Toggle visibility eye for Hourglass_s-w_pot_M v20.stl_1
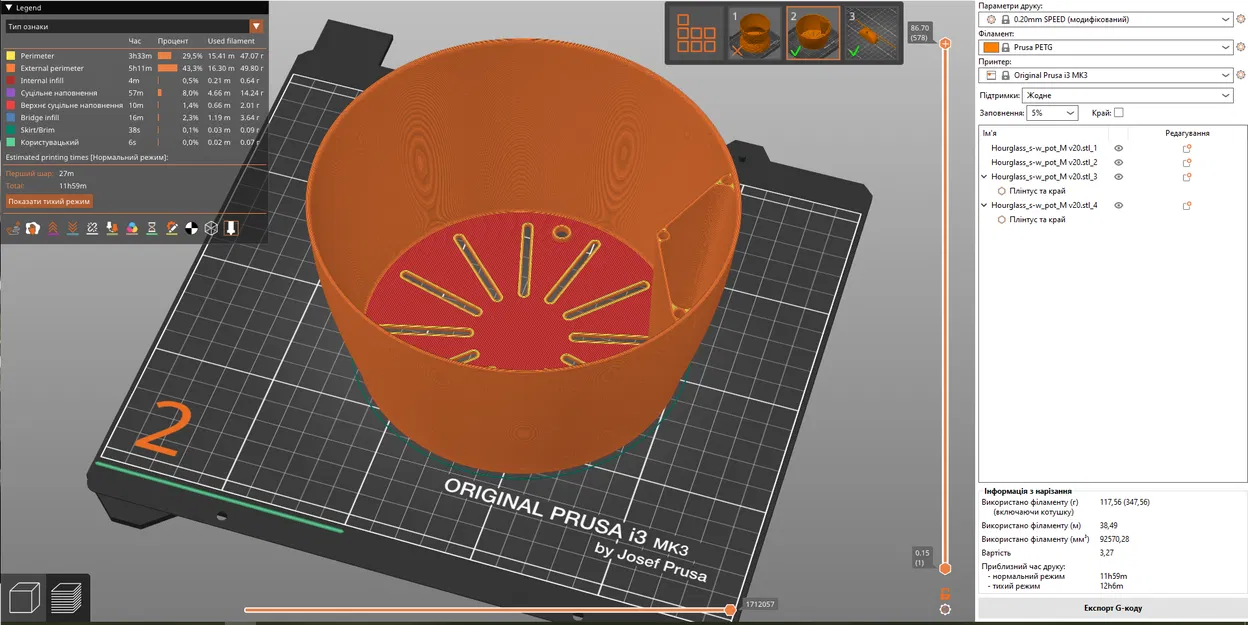The image size is (1248, 625). [x=1119, y=148]
